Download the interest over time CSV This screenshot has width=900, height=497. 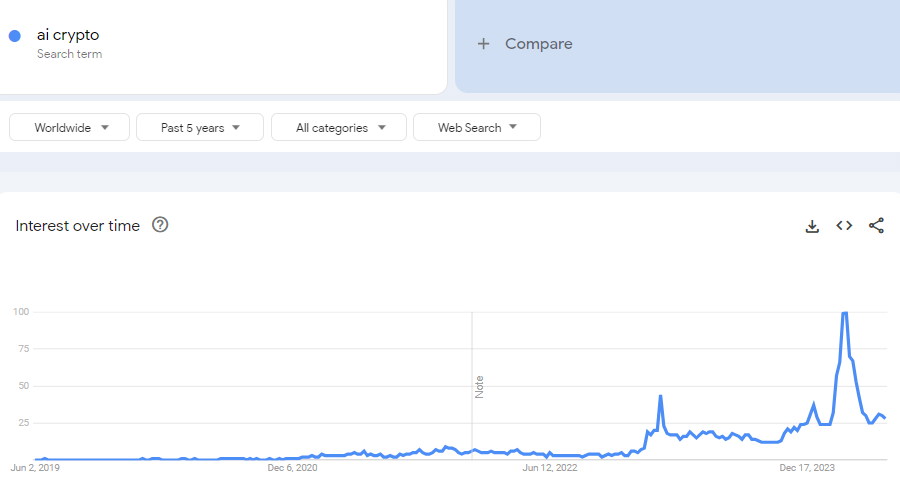point(812,226)
